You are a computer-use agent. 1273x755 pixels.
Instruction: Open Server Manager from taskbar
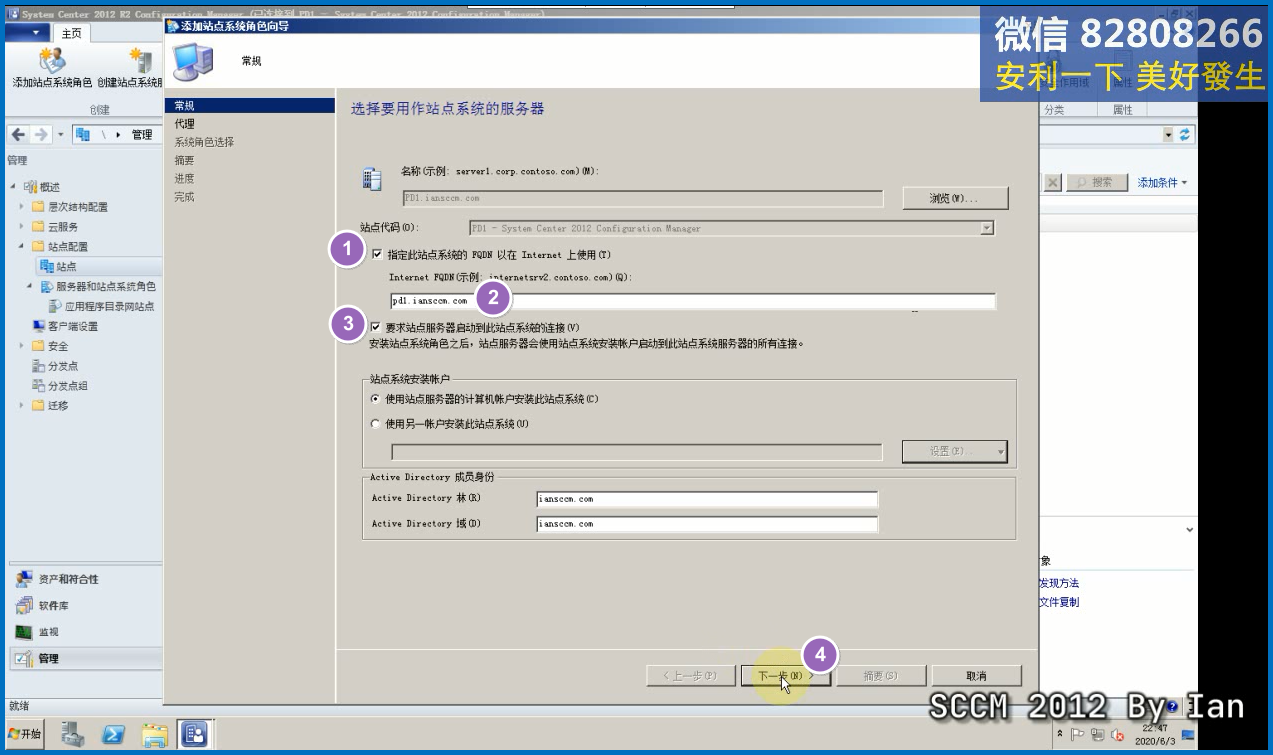click(73, 735)
